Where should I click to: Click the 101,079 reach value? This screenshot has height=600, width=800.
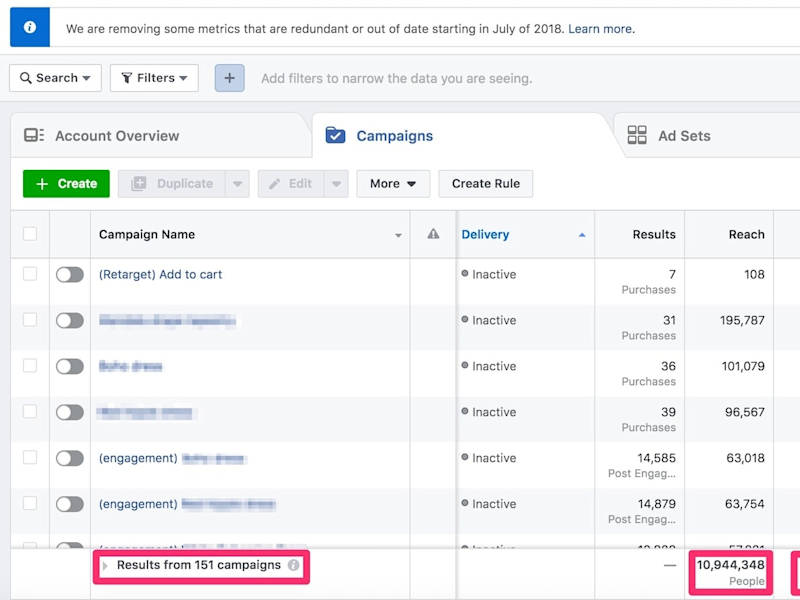click(743, 366)
